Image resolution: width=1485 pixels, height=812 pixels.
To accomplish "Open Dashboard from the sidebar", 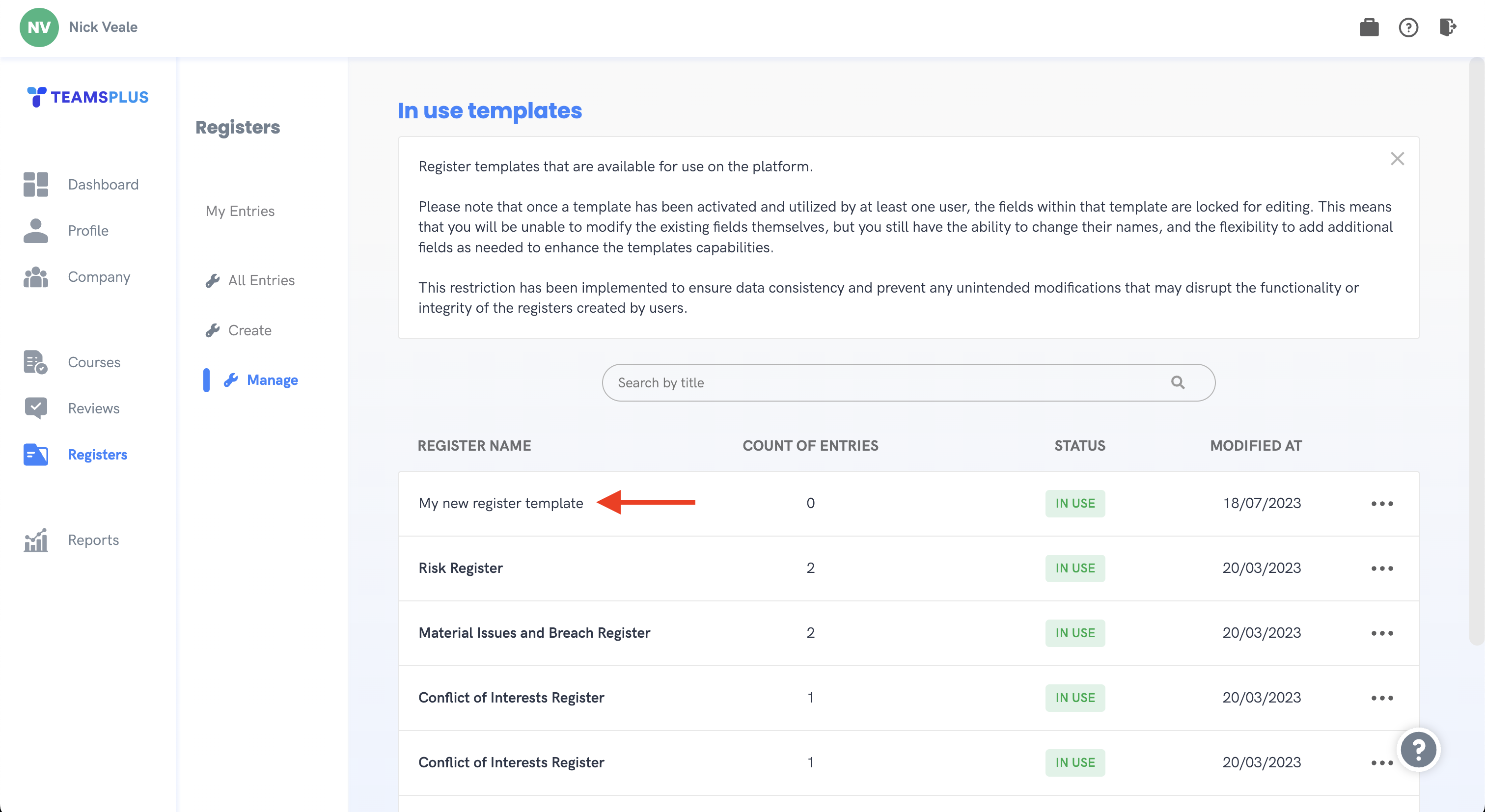I will coord(103,185).
